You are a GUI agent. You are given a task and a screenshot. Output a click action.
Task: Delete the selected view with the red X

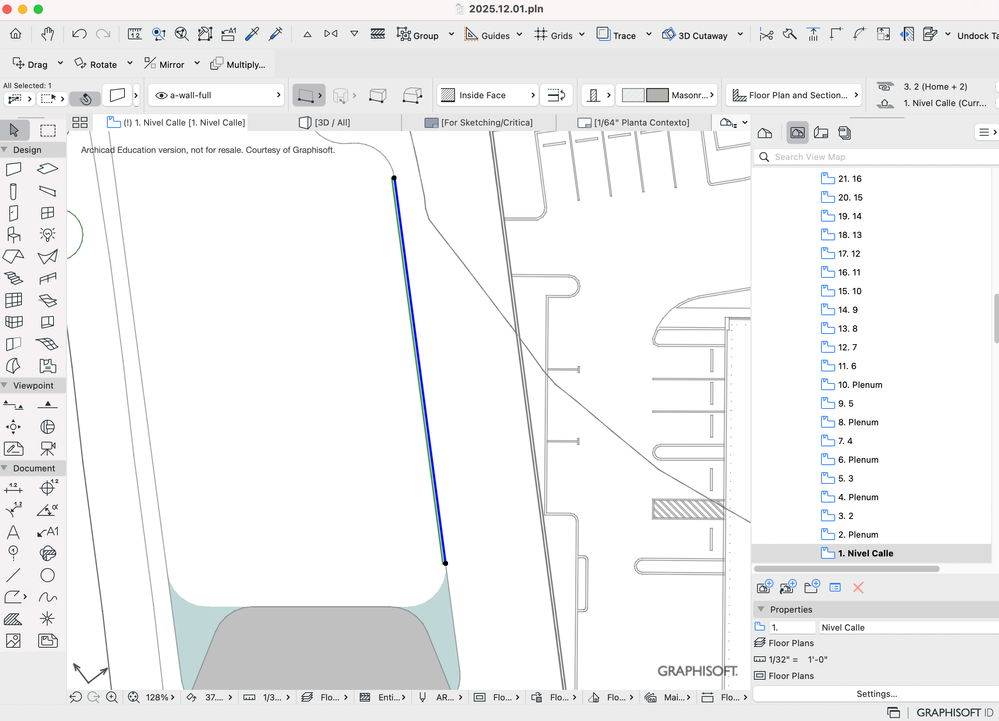click(858, 587)
